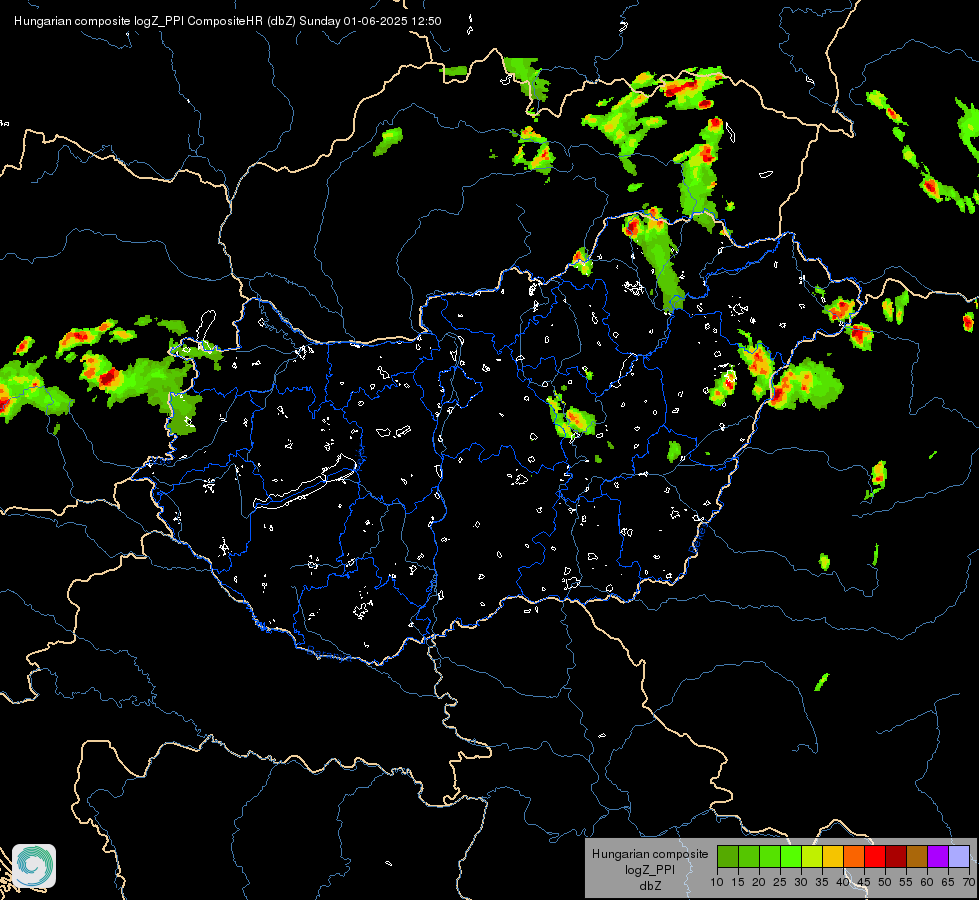Select the 10-15 dBZ dark green swatch
Screen dimensions: 979x900
728,856
